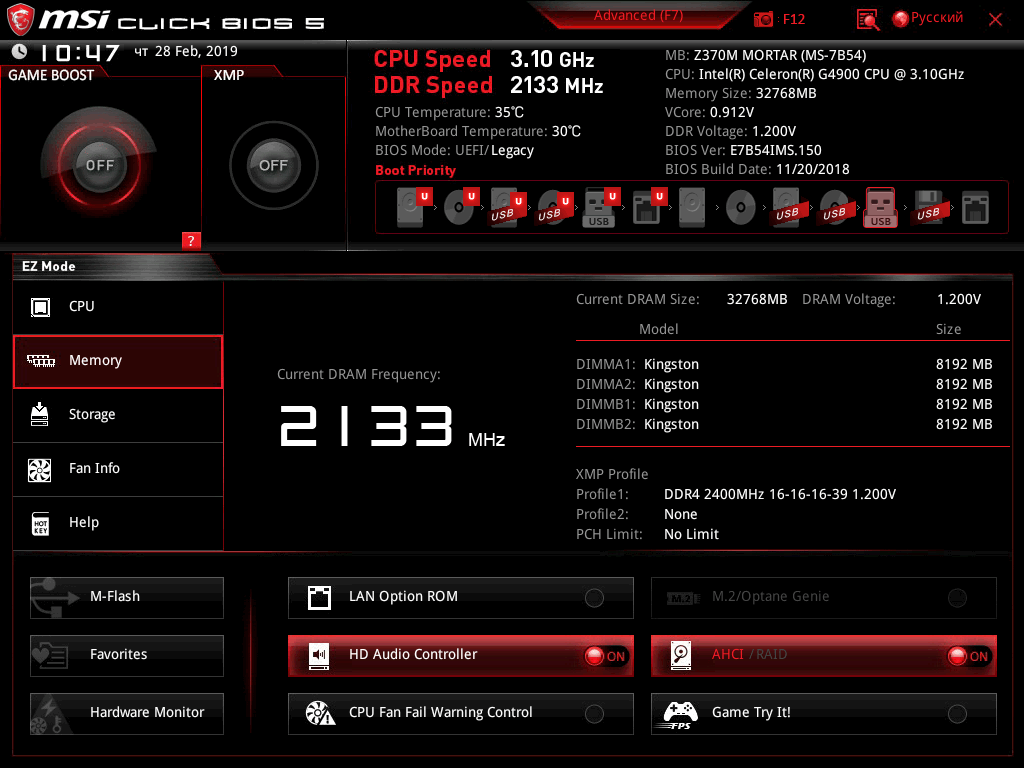Select the Memory section
1024x768 pixels.
point(118,361)
